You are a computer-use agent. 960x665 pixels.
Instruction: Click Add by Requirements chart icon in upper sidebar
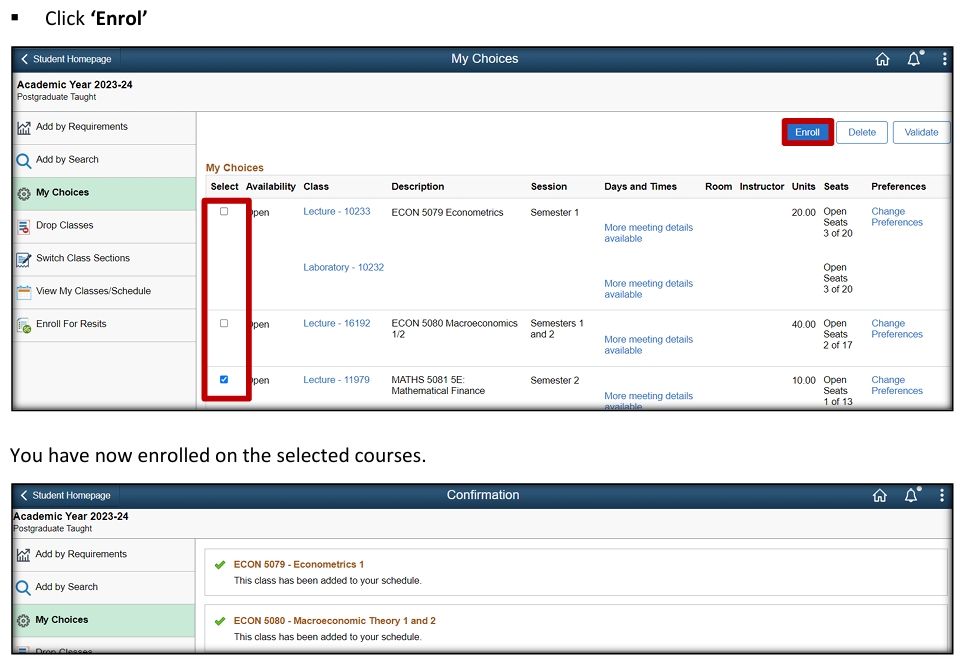[24, 127]
